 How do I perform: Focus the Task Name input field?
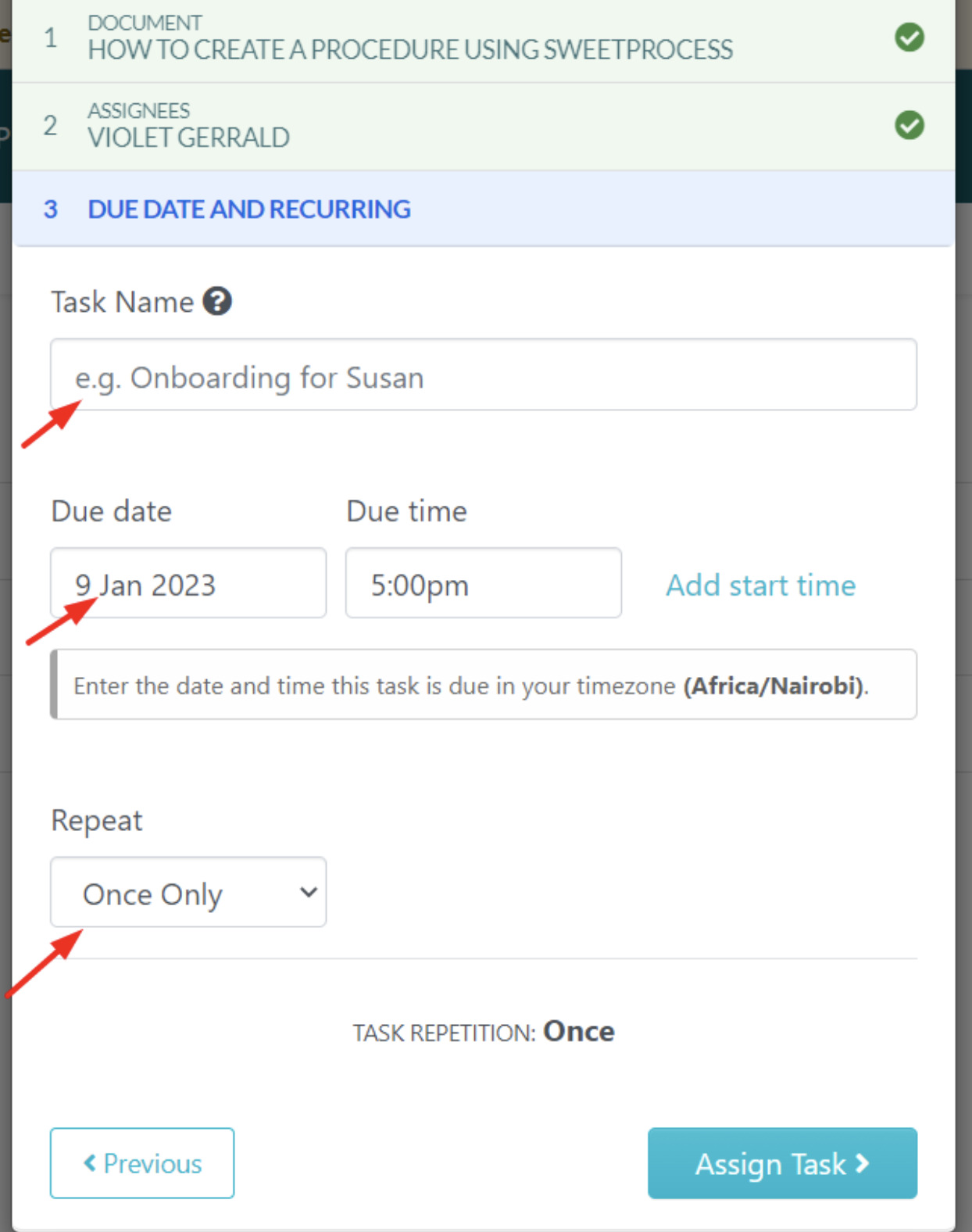tap(483, 375)
